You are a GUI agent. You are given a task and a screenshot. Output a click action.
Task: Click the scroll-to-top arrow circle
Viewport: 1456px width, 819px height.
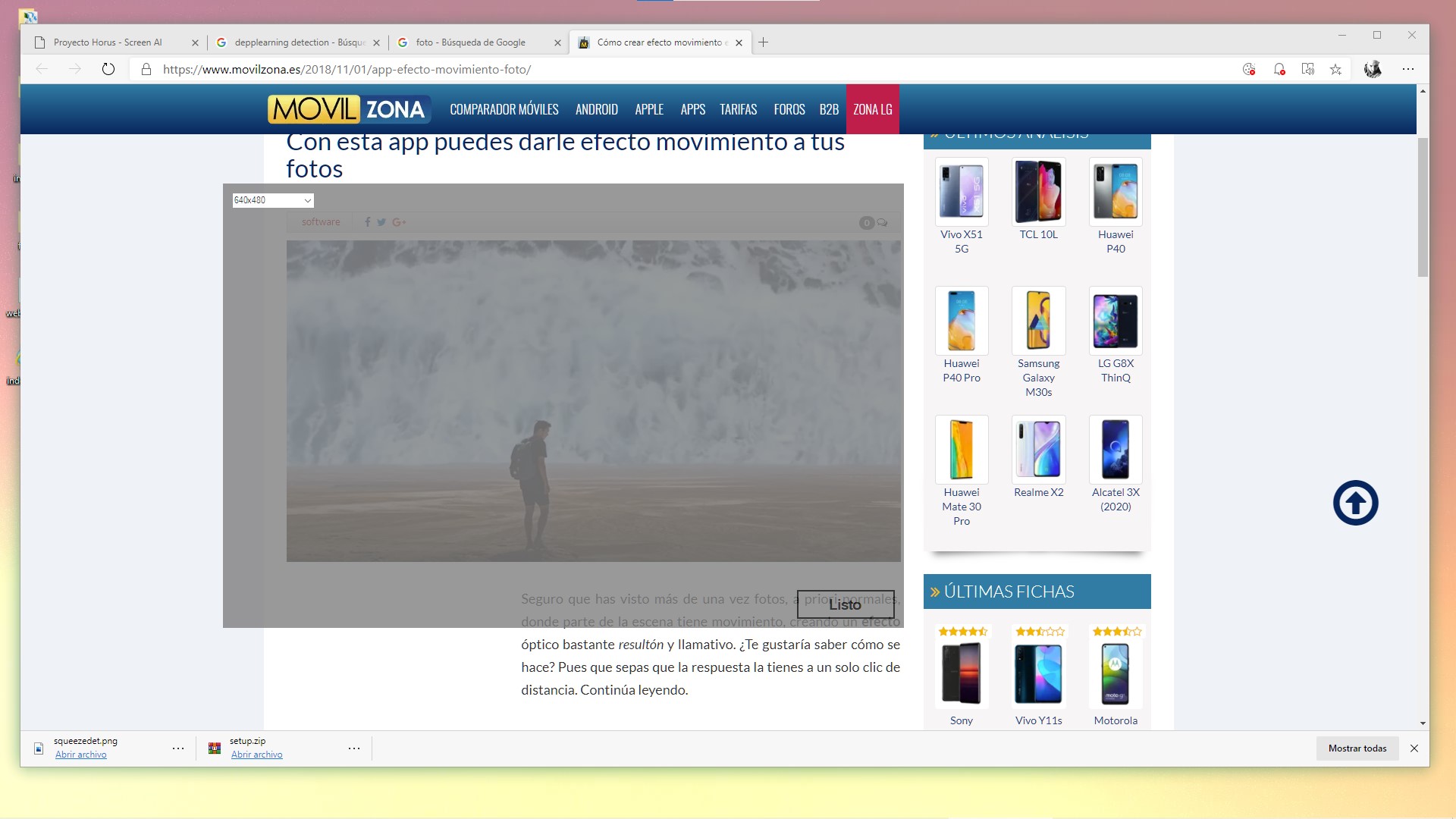click(x=1355, y=503)
